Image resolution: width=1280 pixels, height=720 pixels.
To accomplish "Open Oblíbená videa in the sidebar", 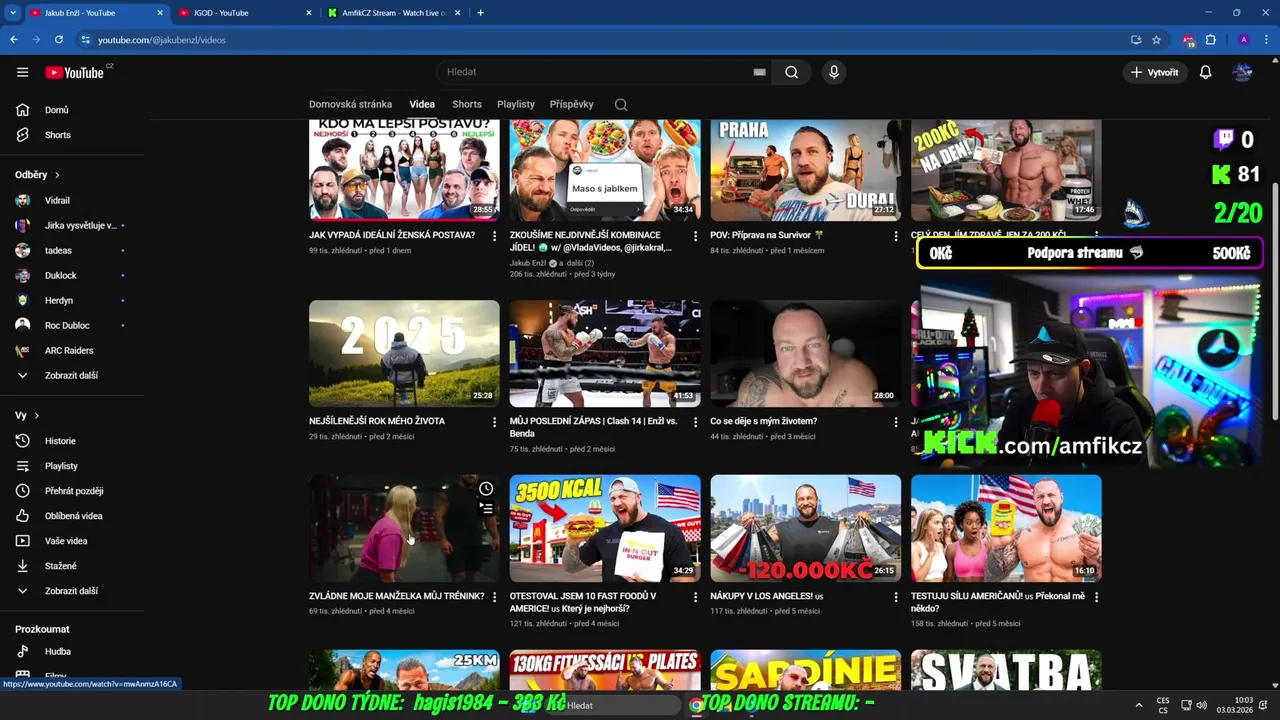I will click(x=72, y=516).
